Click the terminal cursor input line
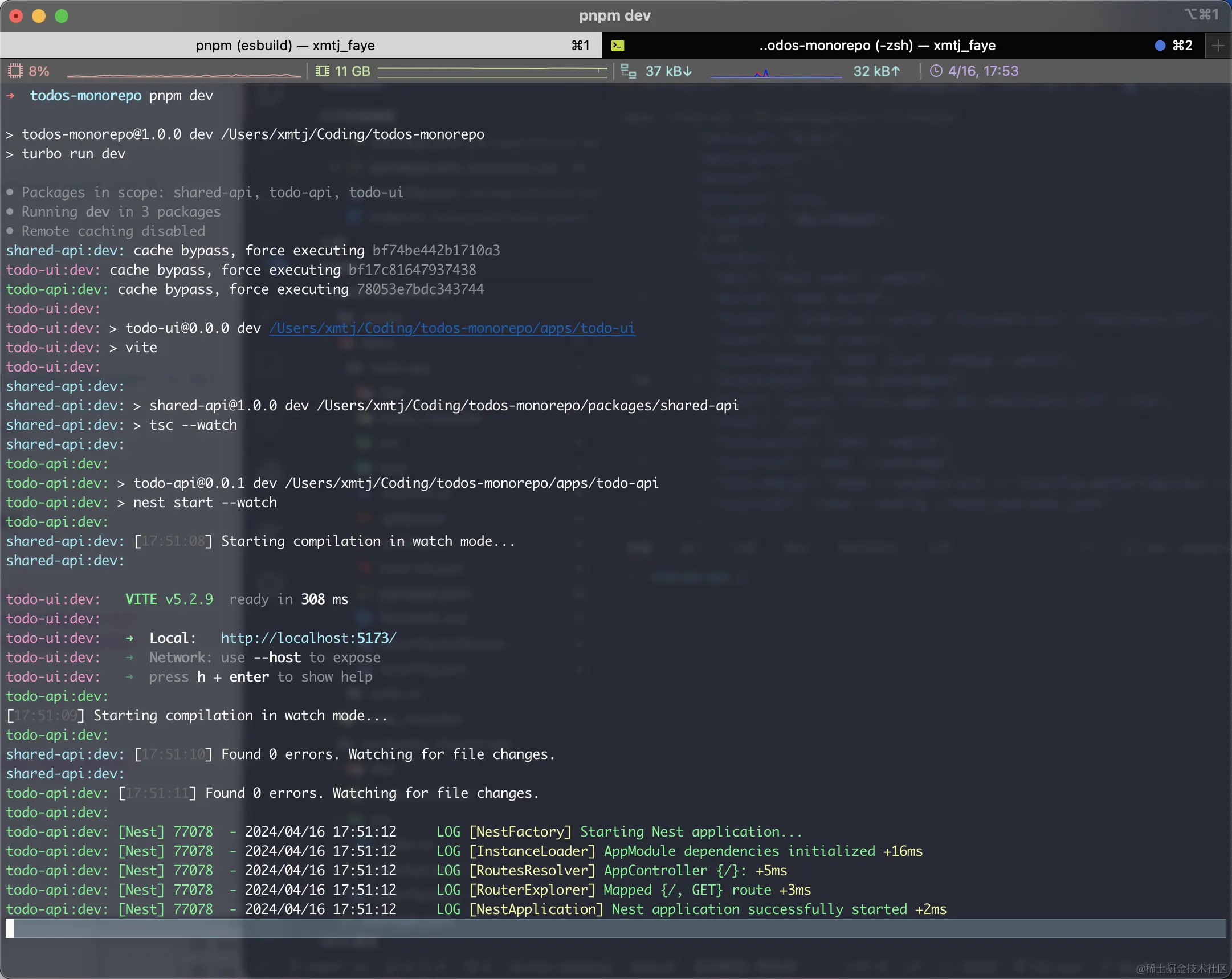This screenshot has width=1232, height=979. [x=616, y=929]
